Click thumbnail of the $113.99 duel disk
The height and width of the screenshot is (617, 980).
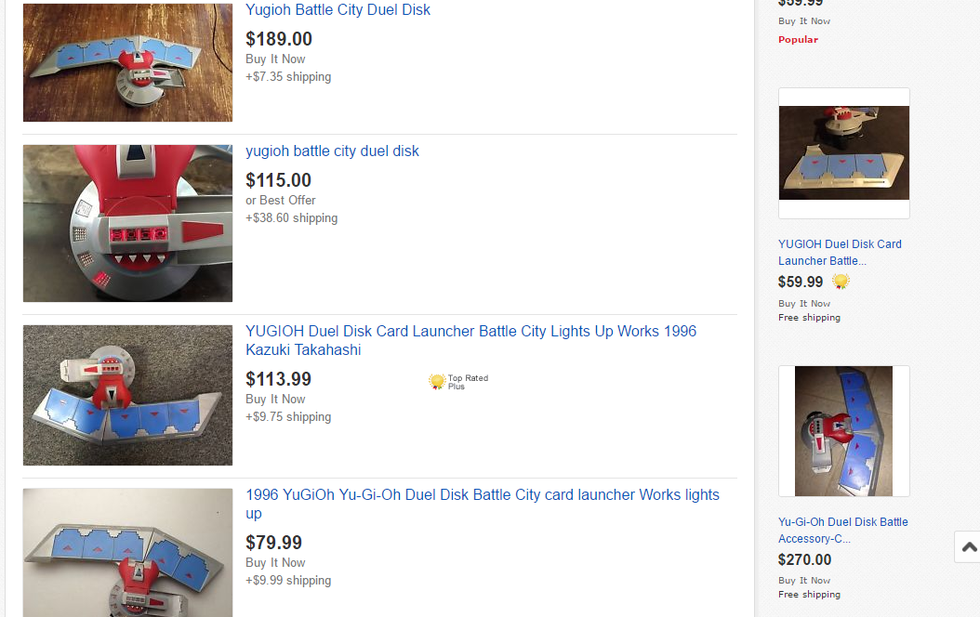(x=128, y=395)
